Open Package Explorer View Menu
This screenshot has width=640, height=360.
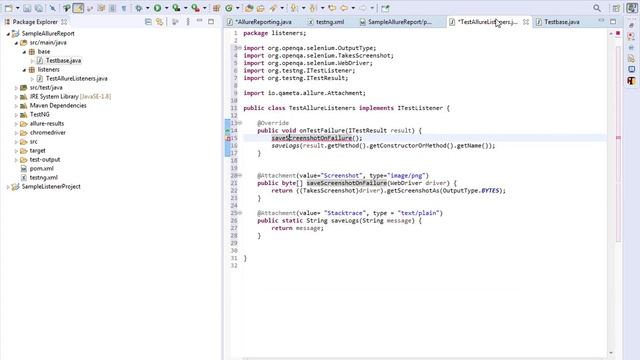tap(188, 22)
